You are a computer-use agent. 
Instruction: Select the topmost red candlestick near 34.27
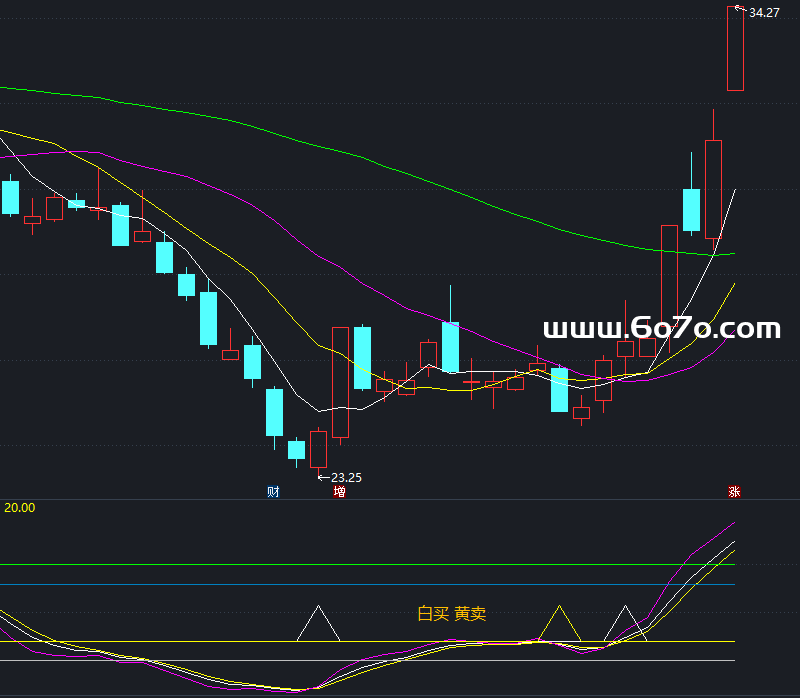735,48
